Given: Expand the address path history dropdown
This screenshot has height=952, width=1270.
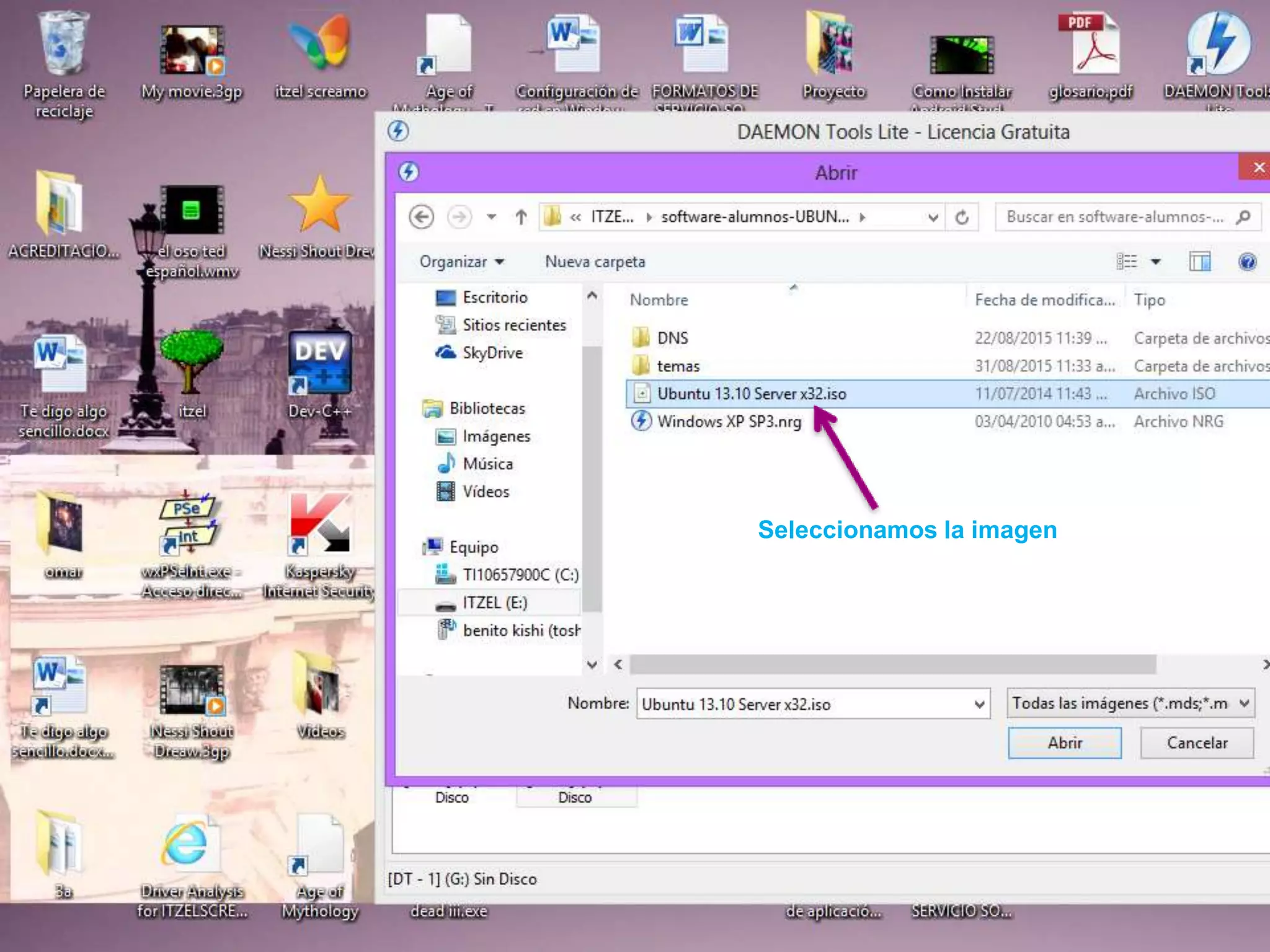Looking at the screenshot, I should (x=933, y=217).
